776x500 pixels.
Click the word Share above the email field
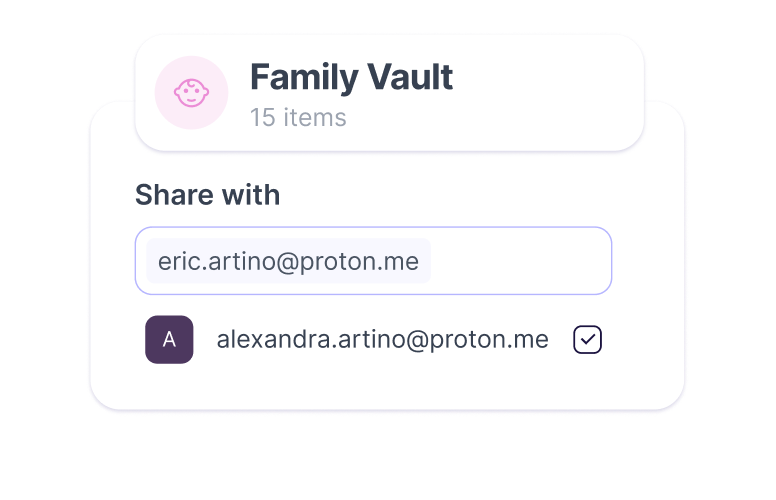(167, 195)
